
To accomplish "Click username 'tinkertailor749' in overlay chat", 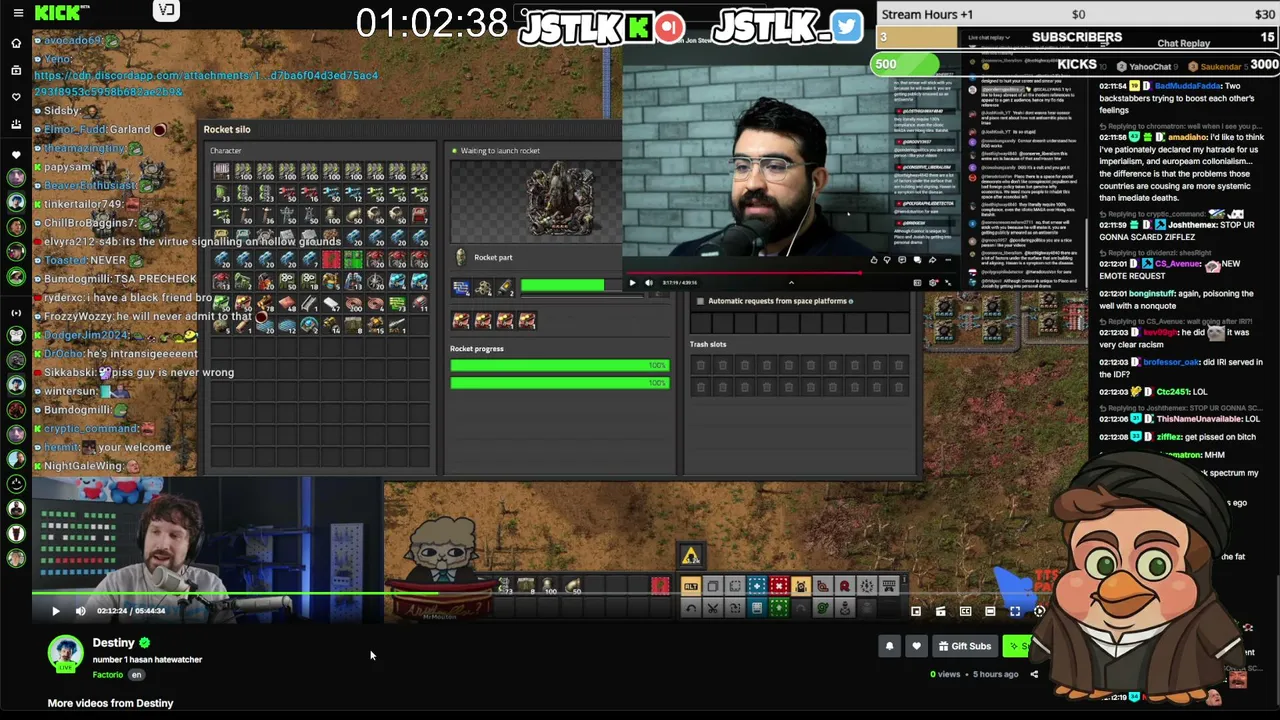I will point(82,204).
